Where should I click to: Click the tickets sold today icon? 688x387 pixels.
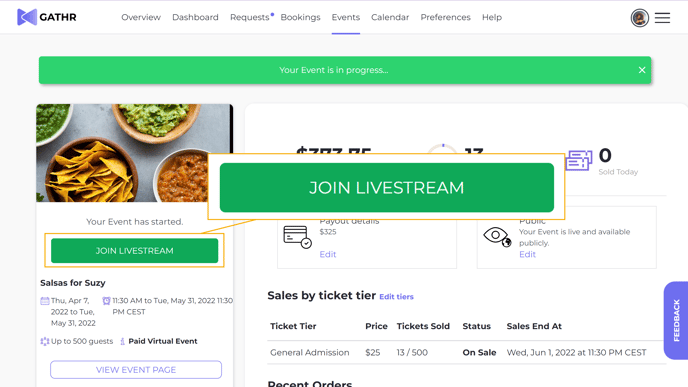[x=578, y=160]
